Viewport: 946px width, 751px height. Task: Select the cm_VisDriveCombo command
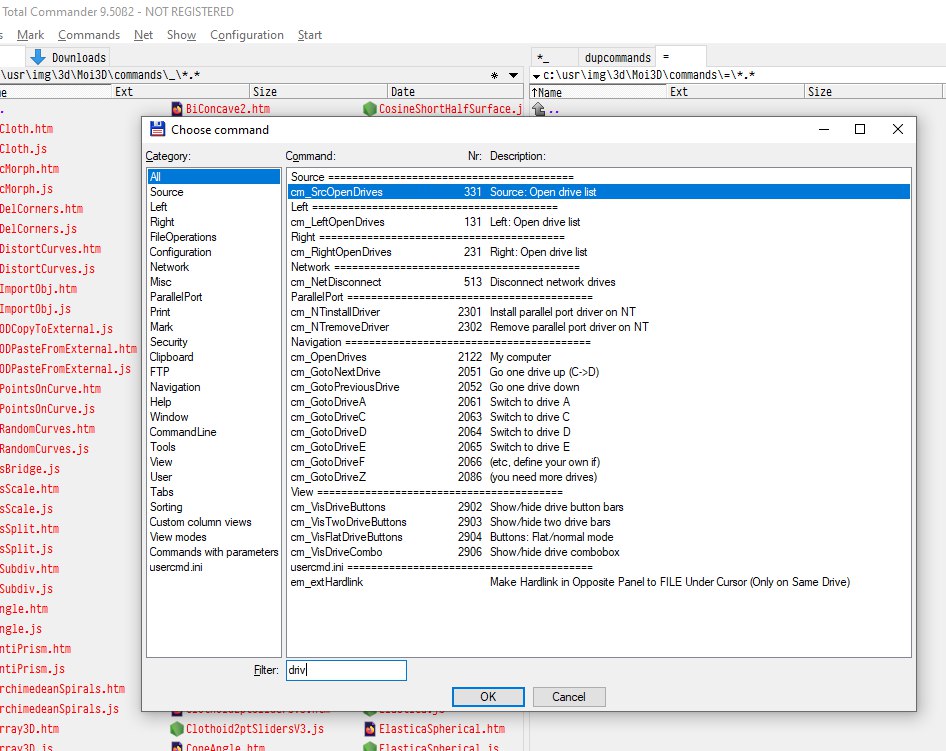598,552
